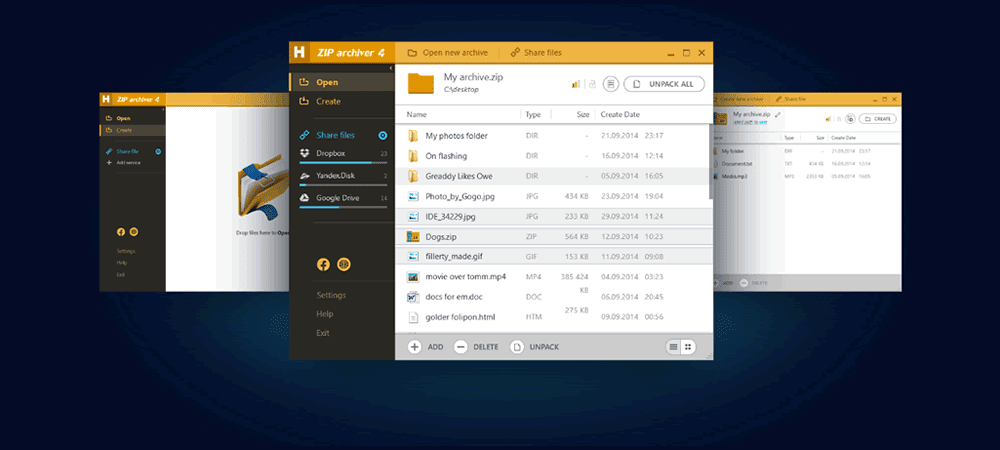1000x450 pixels.
Task: Click the DELETE button in the right window
Action: [754, 282]
